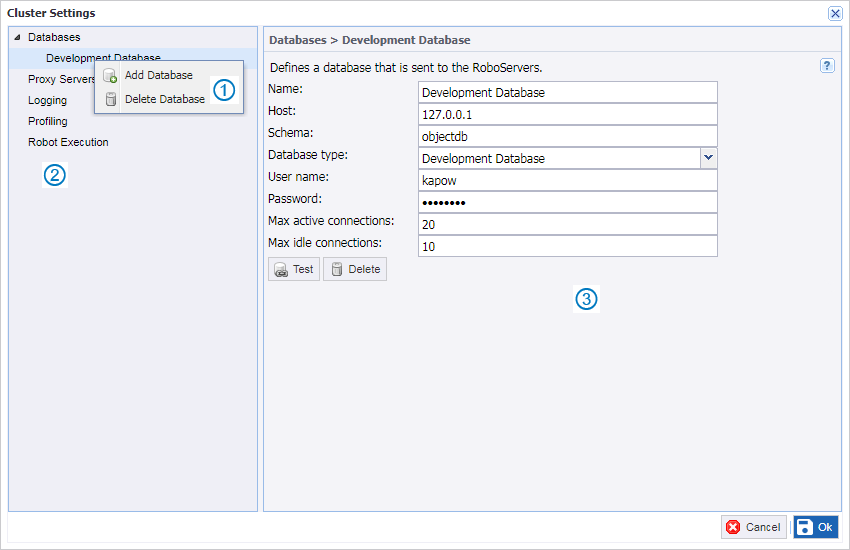The width and height of the screenshot is (850, 550).
Task: Click the Max active connections field
Action: coord(567,224)
